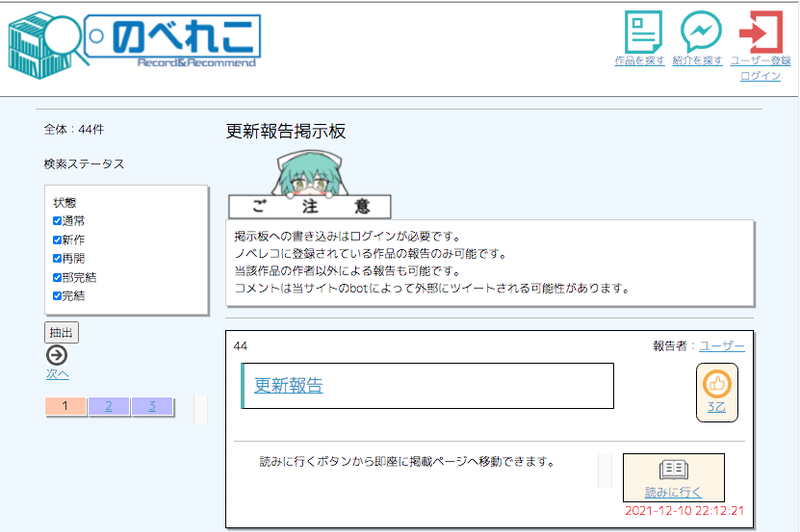Click the ユーザー登録 login arrow icon
The image size is (800, 532).
[x=761, y=32]
